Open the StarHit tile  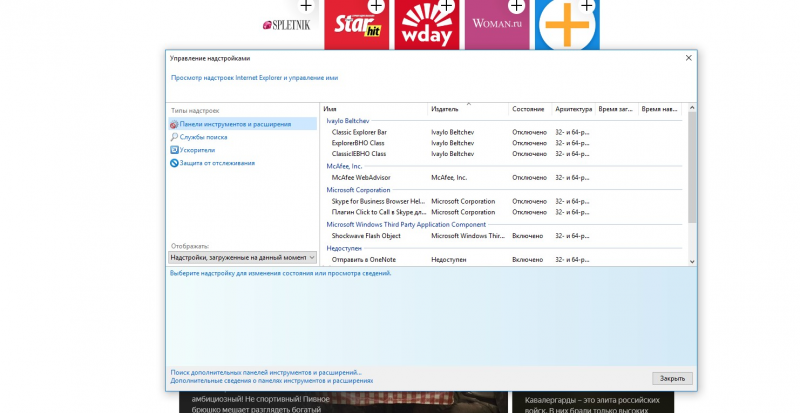coord(357,25)
